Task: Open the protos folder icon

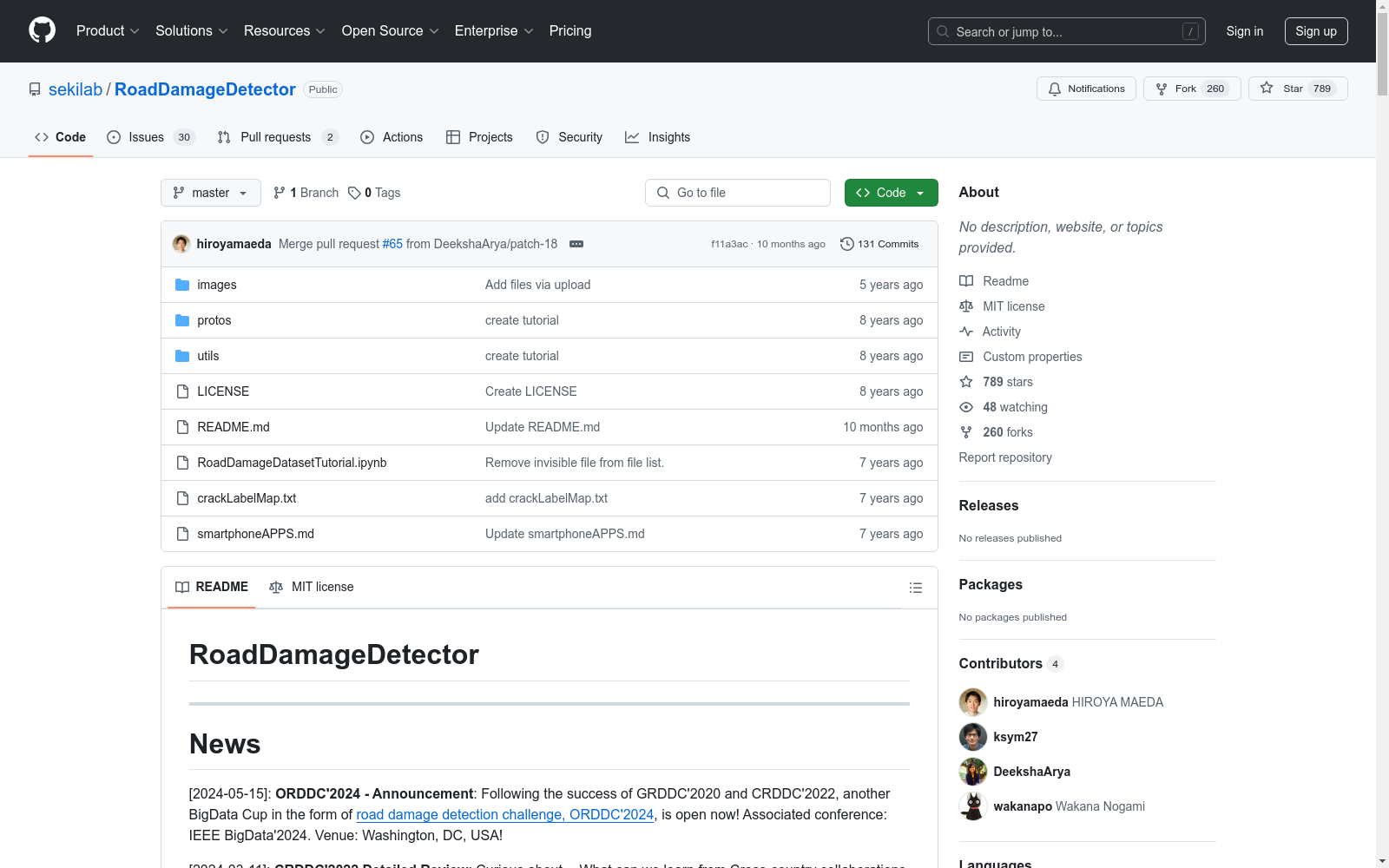Action: 182,320
